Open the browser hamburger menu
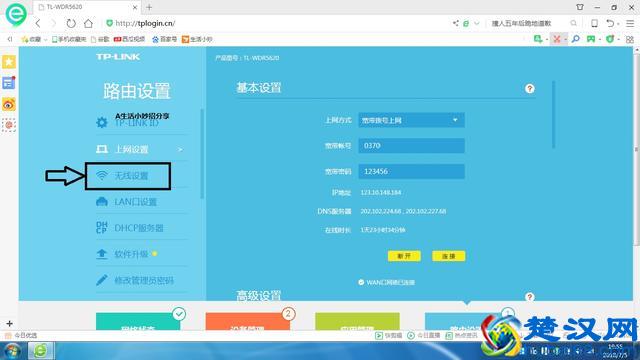The height and width of the screenshot is (360, 640). point(630,23)
